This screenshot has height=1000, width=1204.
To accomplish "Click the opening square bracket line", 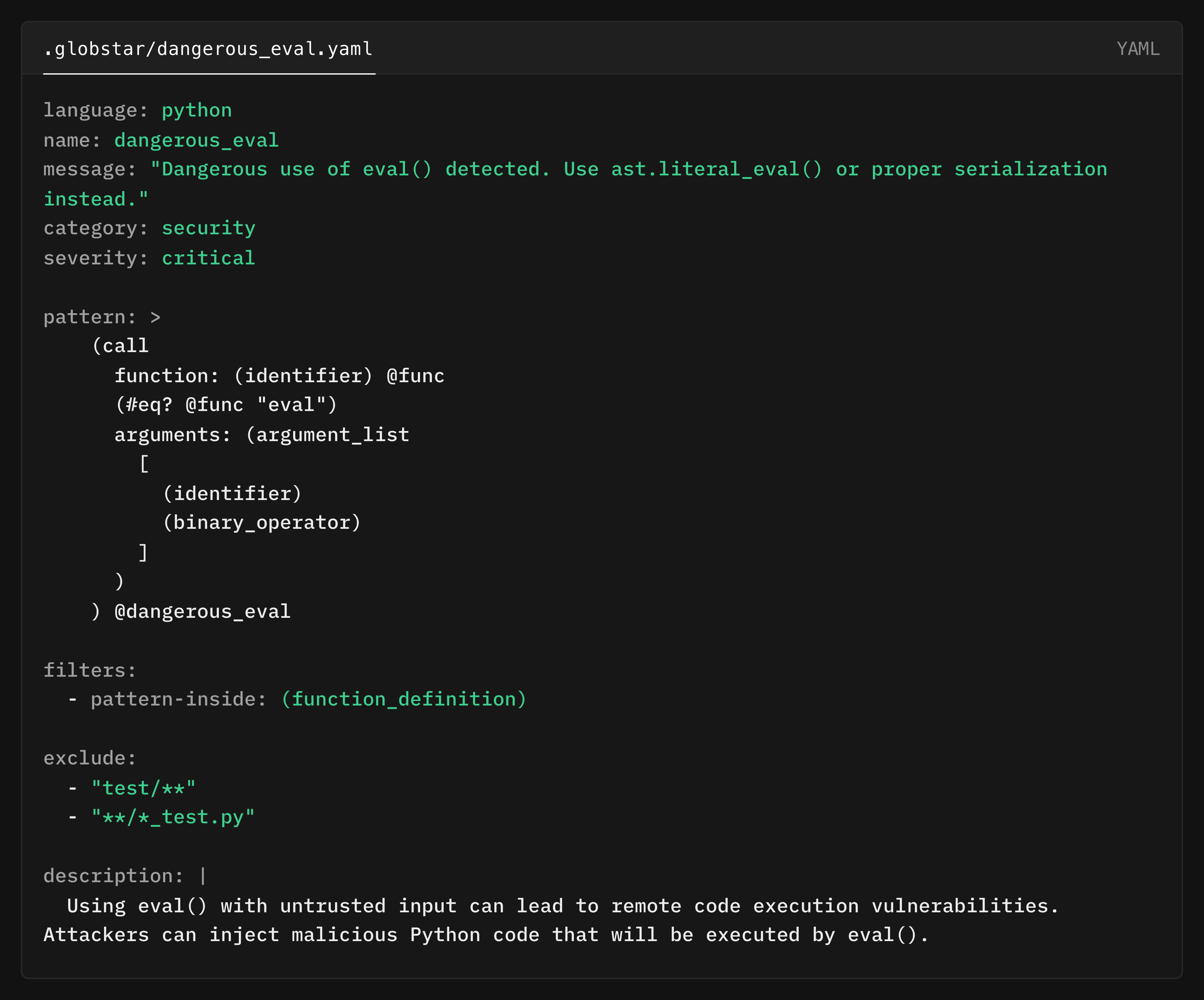I will pos(144,464).
